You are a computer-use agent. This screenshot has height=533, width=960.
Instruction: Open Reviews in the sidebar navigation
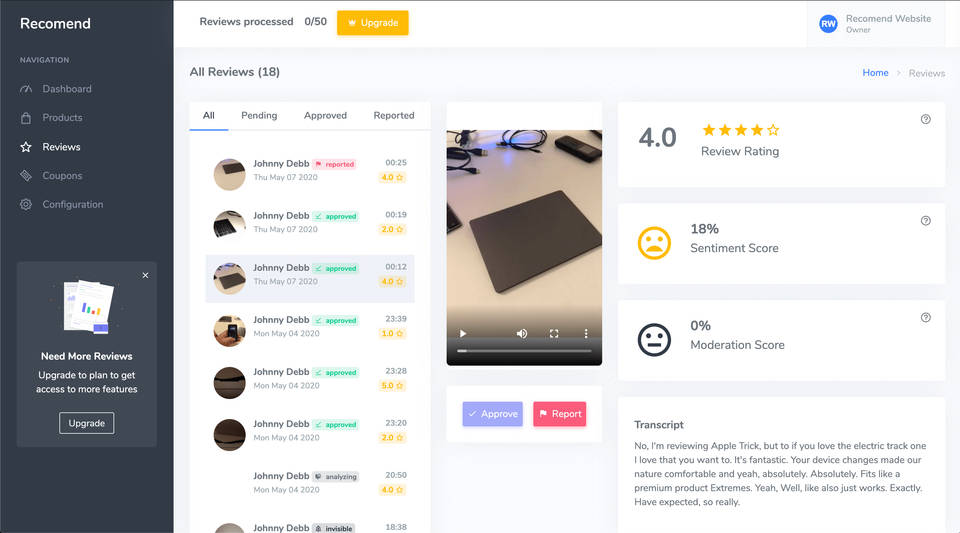pos(61,147)
